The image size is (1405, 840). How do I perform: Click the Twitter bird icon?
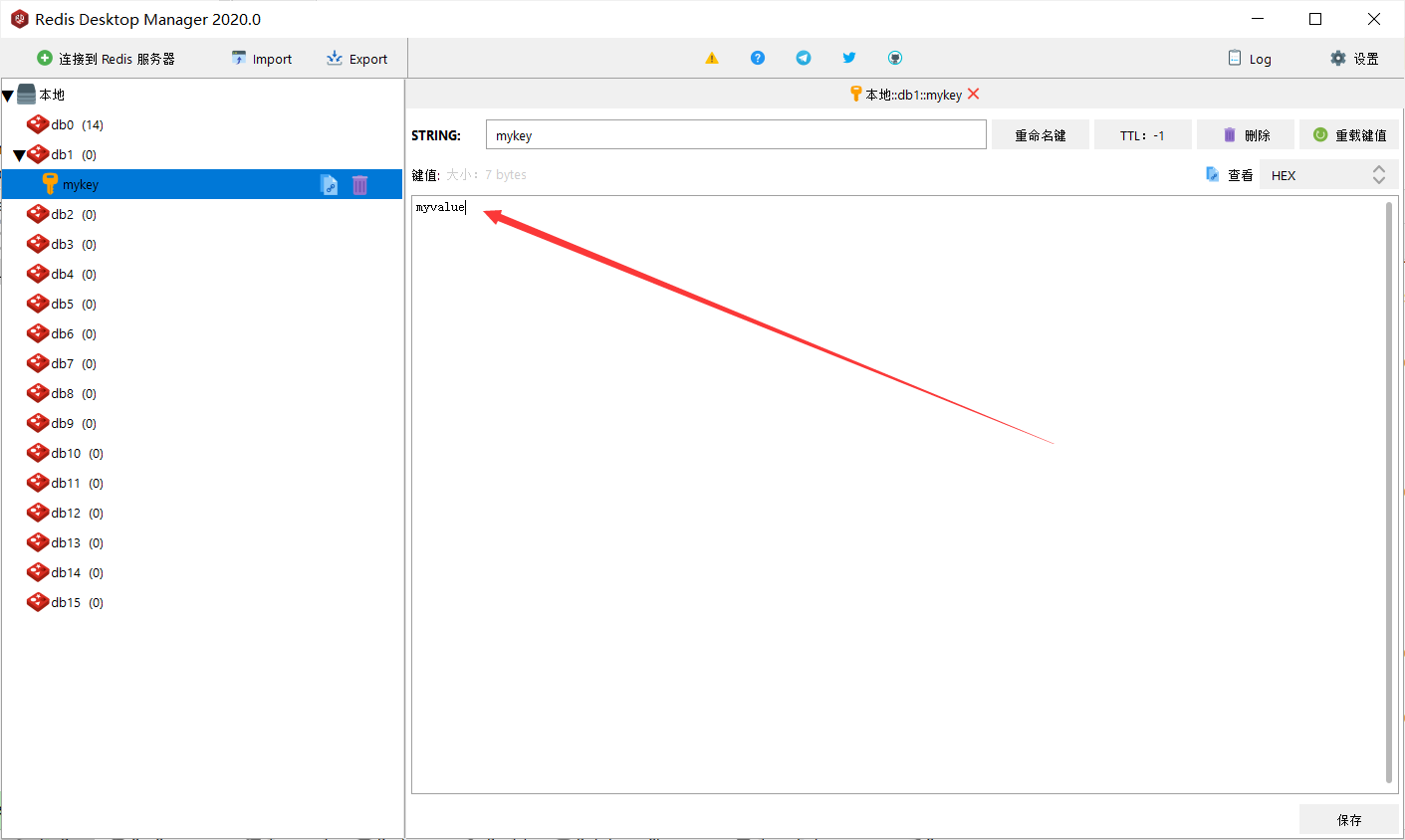pos(849,58)
